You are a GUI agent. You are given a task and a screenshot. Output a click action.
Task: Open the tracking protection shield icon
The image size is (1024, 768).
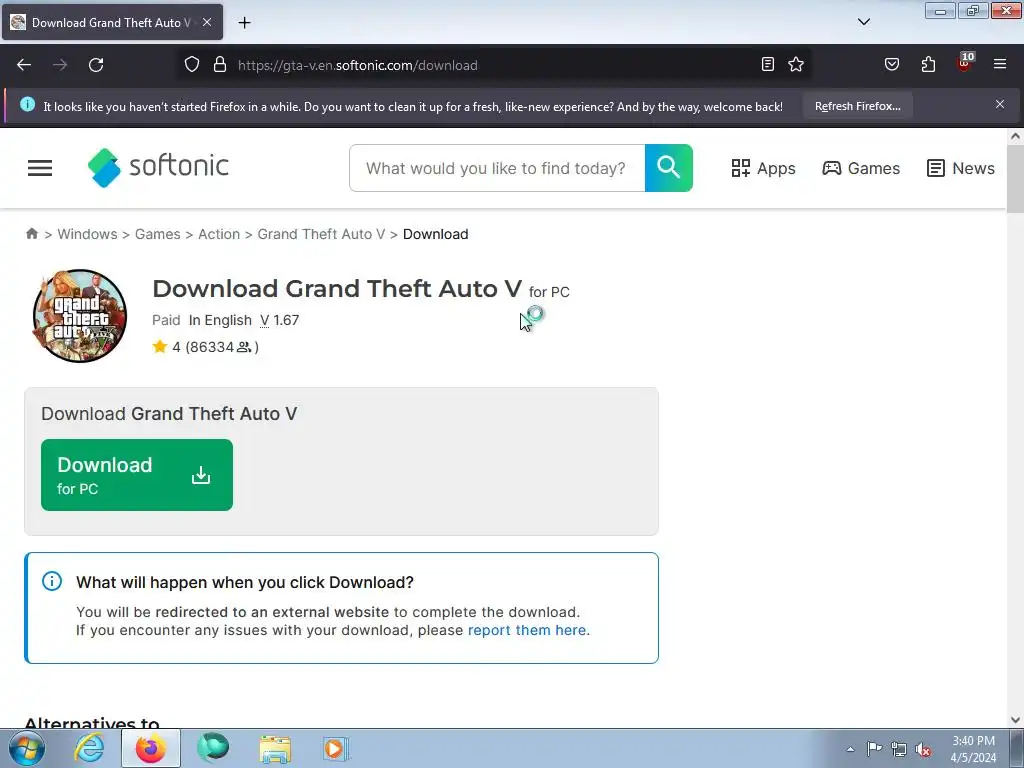[x=191, y=65]
